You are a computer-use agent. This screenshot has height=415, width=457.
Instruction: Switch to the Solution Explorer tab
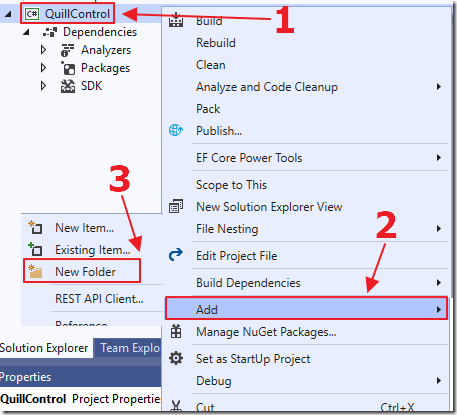[45, 348]
